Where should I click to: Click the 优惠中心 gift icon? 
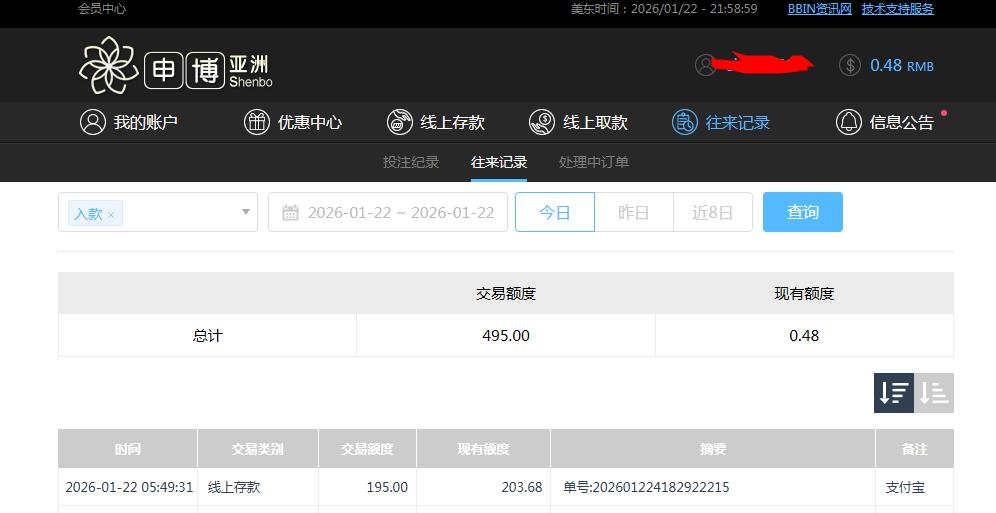tap(257, 122)
